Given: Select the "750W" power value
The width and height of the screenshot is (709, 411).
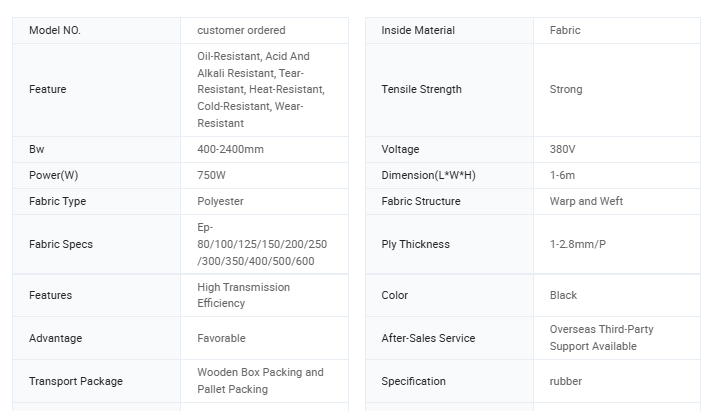Looking at the screenshot, I should pyautogui.click(x=213, y=175).
